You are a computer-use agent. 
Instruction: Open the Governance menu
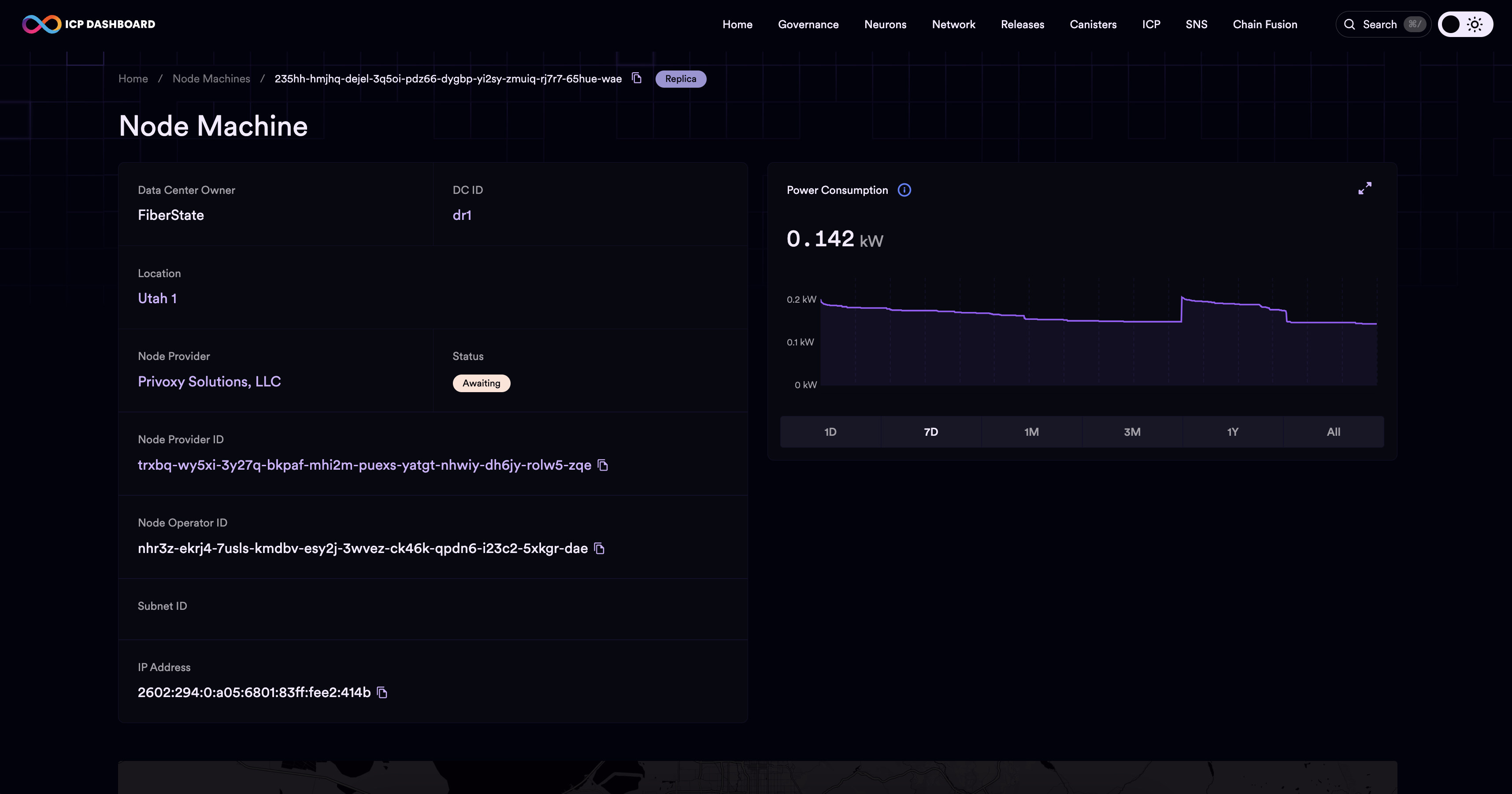(x=808, y=24)
